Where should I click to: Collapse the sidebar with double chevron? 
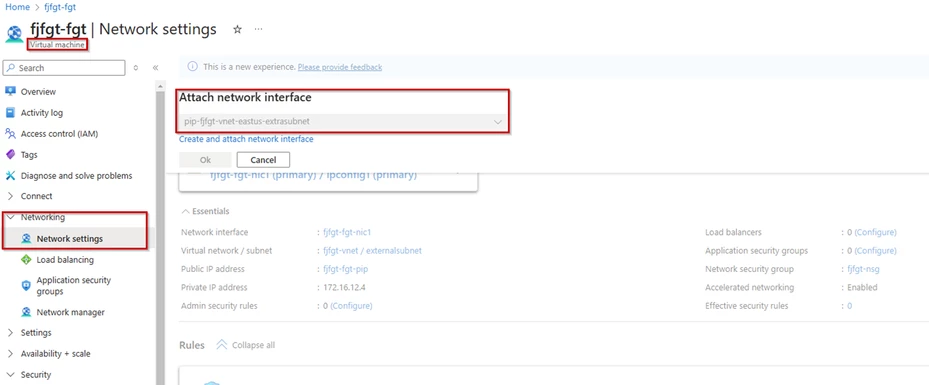point(155,68)
